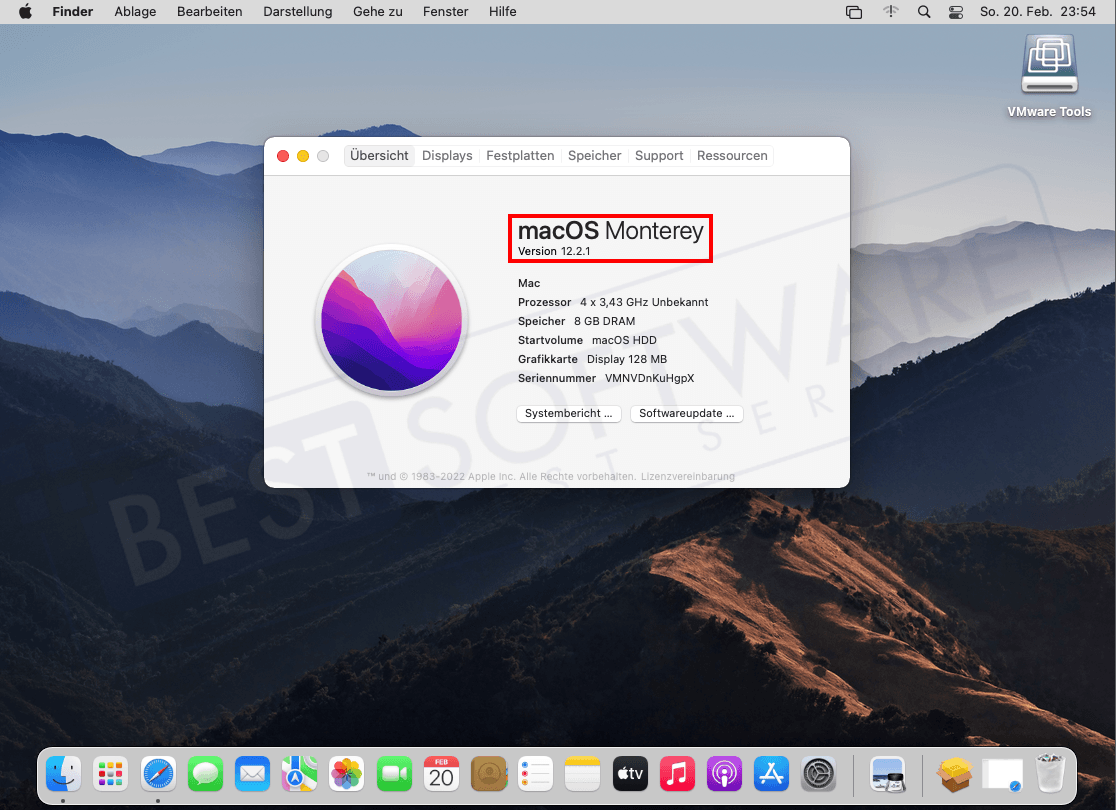Open Spotlight search in the menu bar
Image resolution: width=1116 pixels, height=810 pixels.
point(923,11)
